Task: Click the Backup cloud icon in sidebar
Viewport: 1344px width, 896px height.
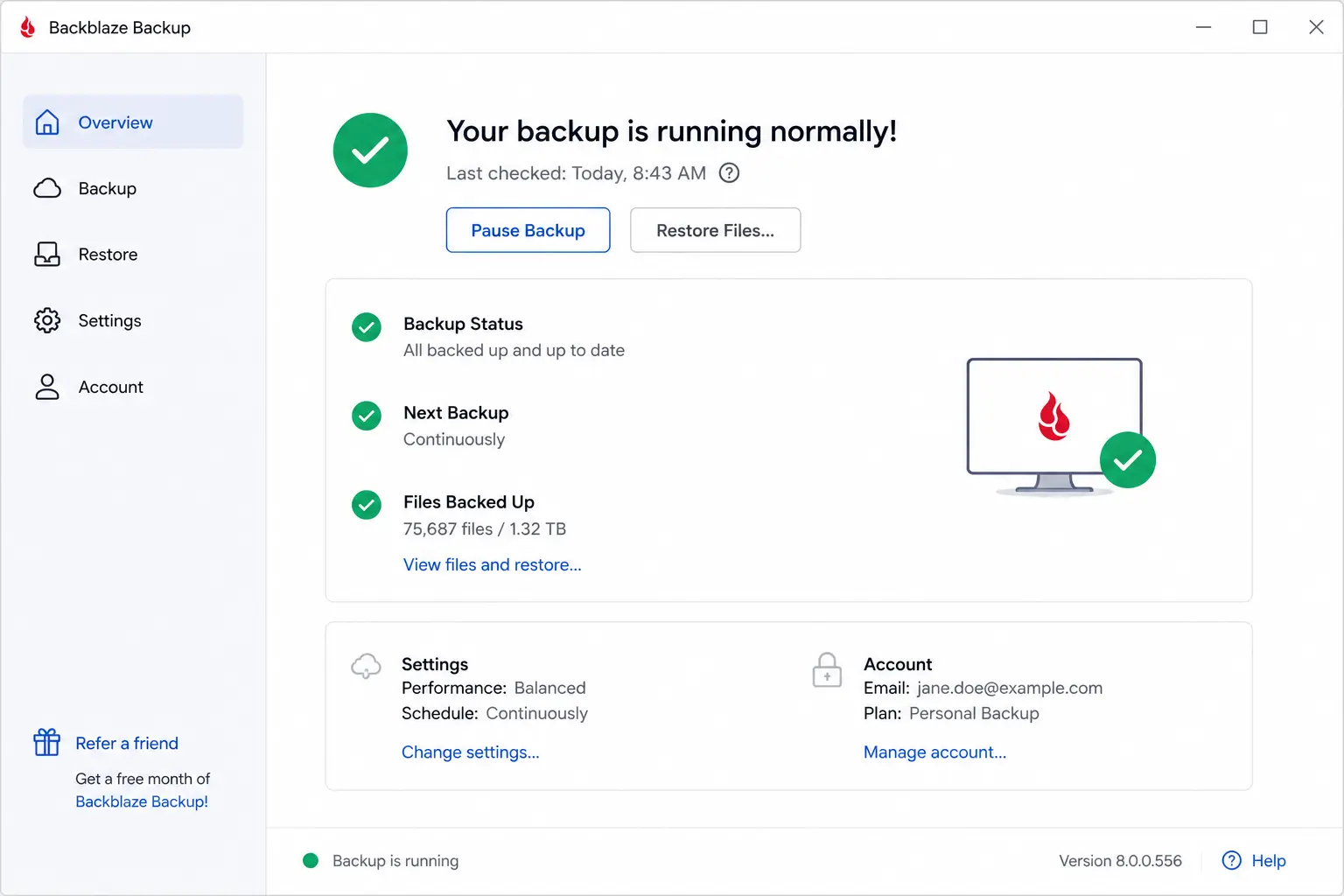Action: 47,188
